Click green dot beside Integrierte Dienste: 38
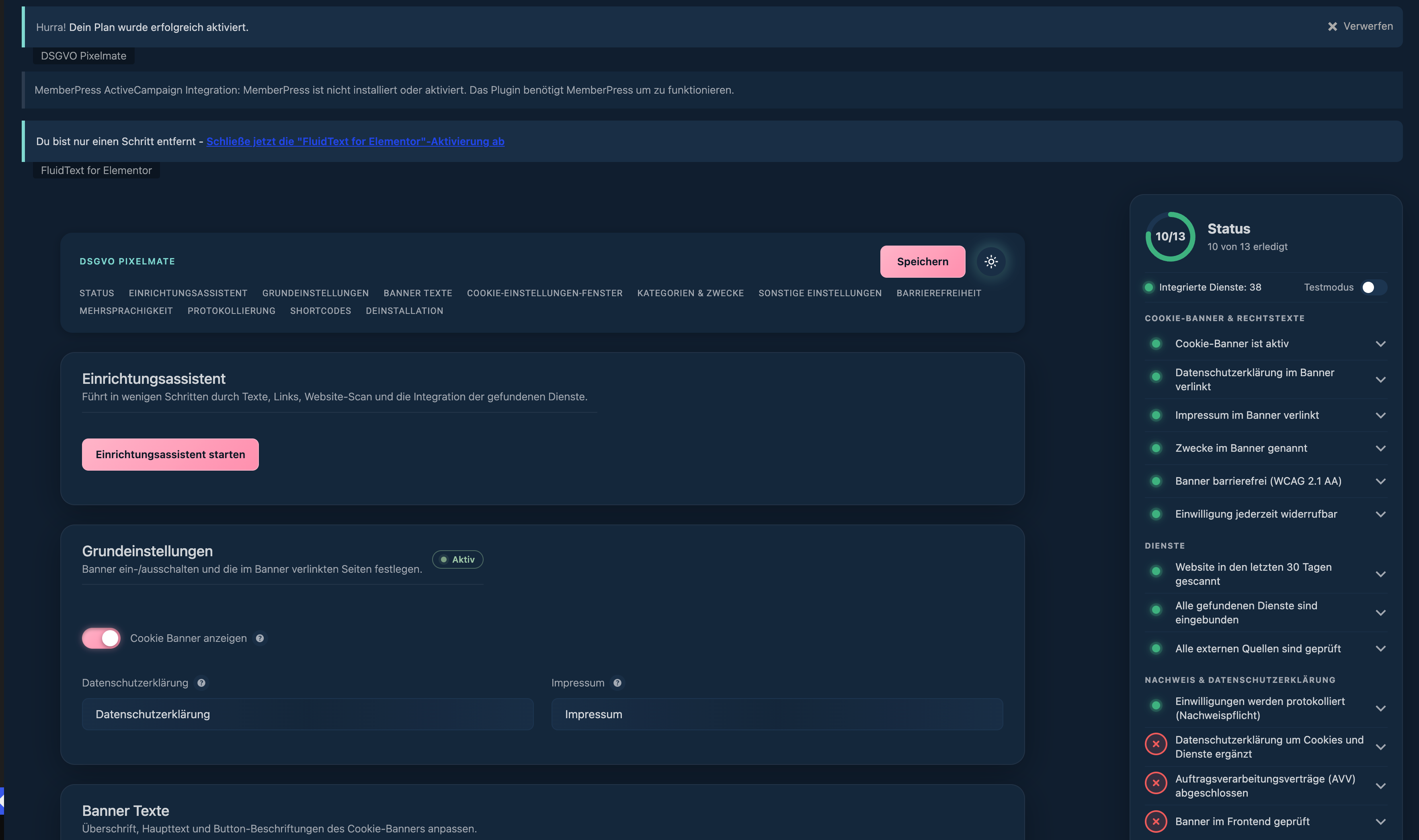 click(1148, 287)
